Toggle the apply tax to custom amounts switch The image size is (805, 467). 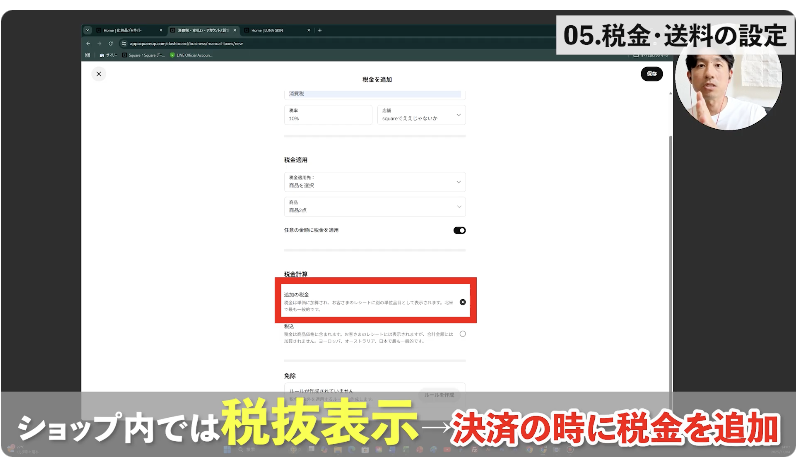[x=460, y=230]
